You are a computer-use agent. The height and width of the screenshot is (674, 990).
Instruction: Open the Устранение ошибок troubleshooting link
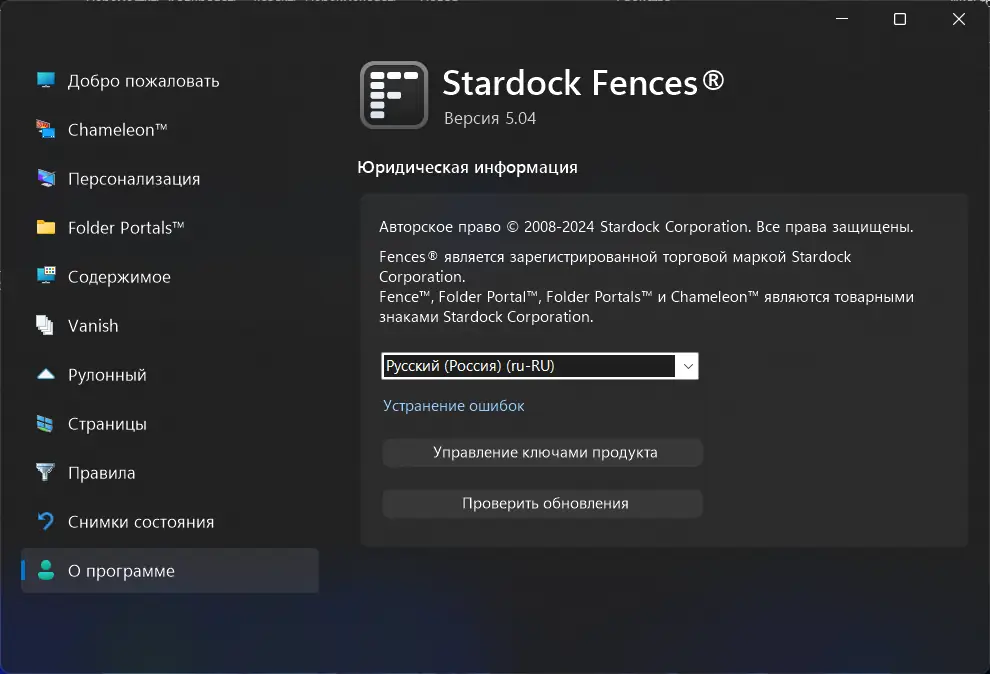pos(454,405)
